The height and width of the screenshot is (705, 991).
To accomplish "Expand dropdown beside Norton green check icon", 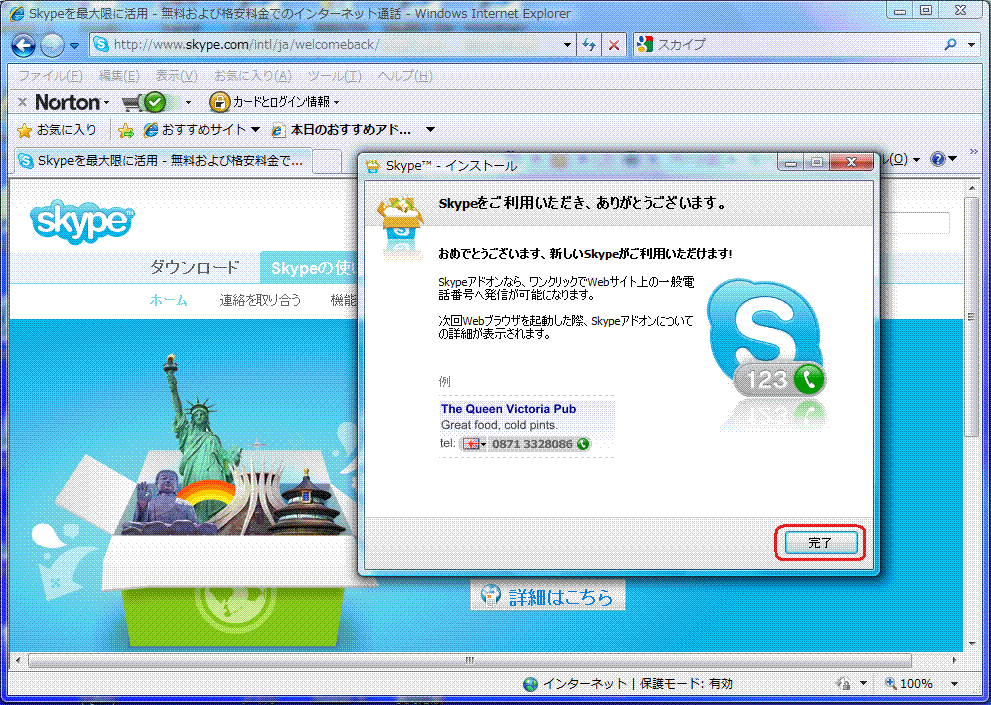I will 188,102.
